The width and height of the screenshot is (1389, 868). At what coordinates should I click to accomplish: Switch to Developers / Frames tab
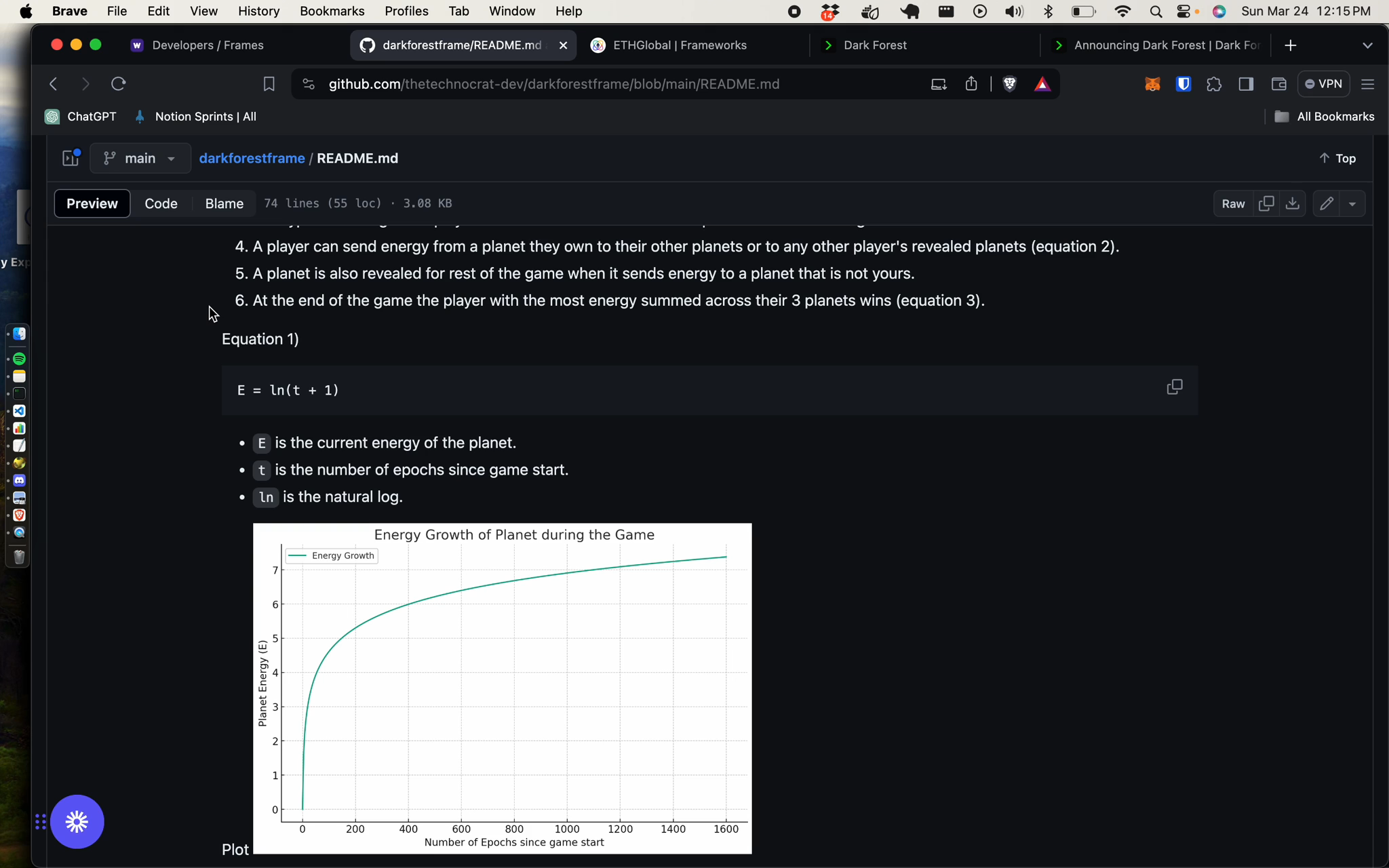pyautogui.click(x=207, y=45)
